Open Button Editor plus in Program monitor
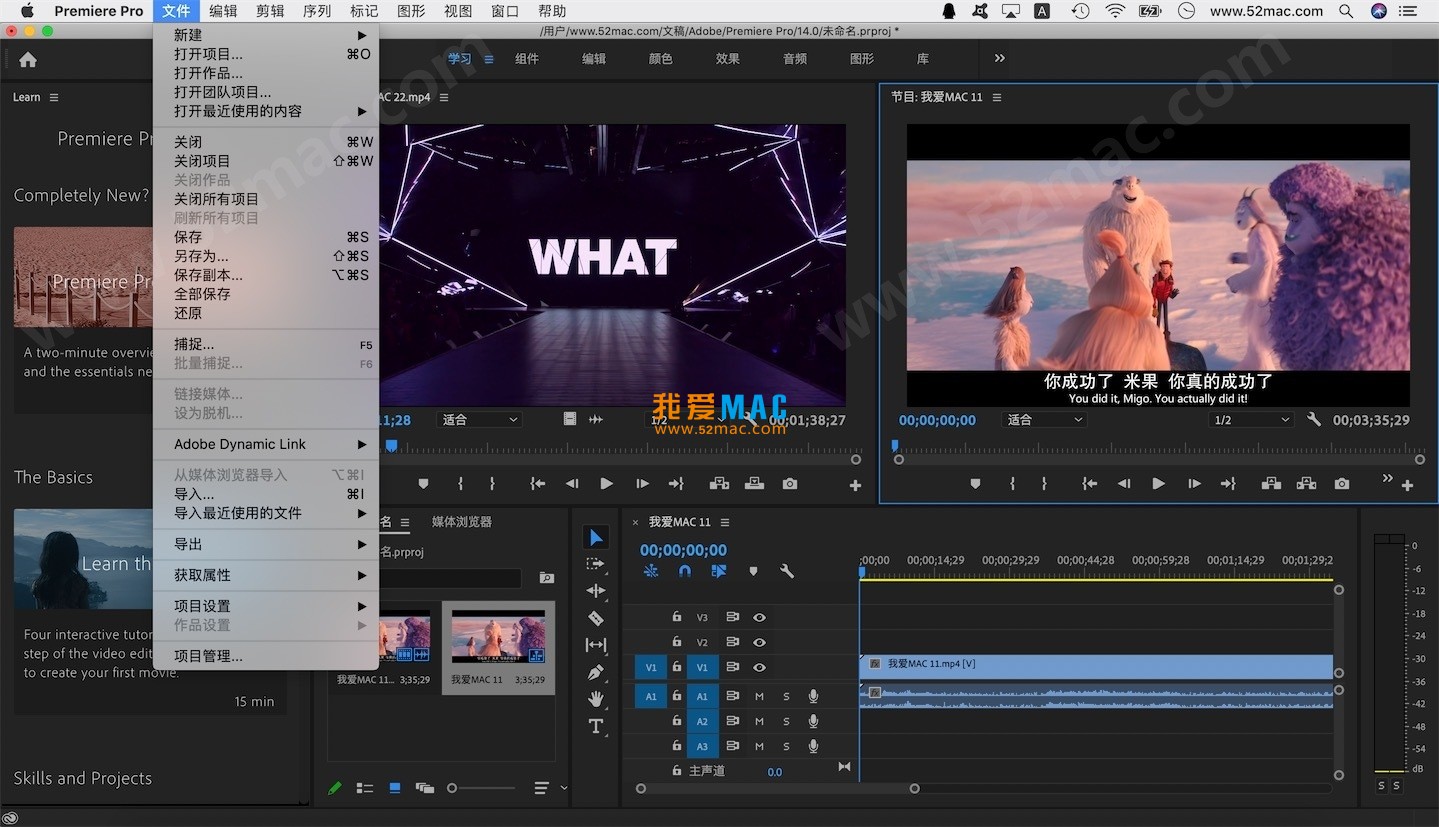This screenshot has height=827, width=1439. [1407, 485]
